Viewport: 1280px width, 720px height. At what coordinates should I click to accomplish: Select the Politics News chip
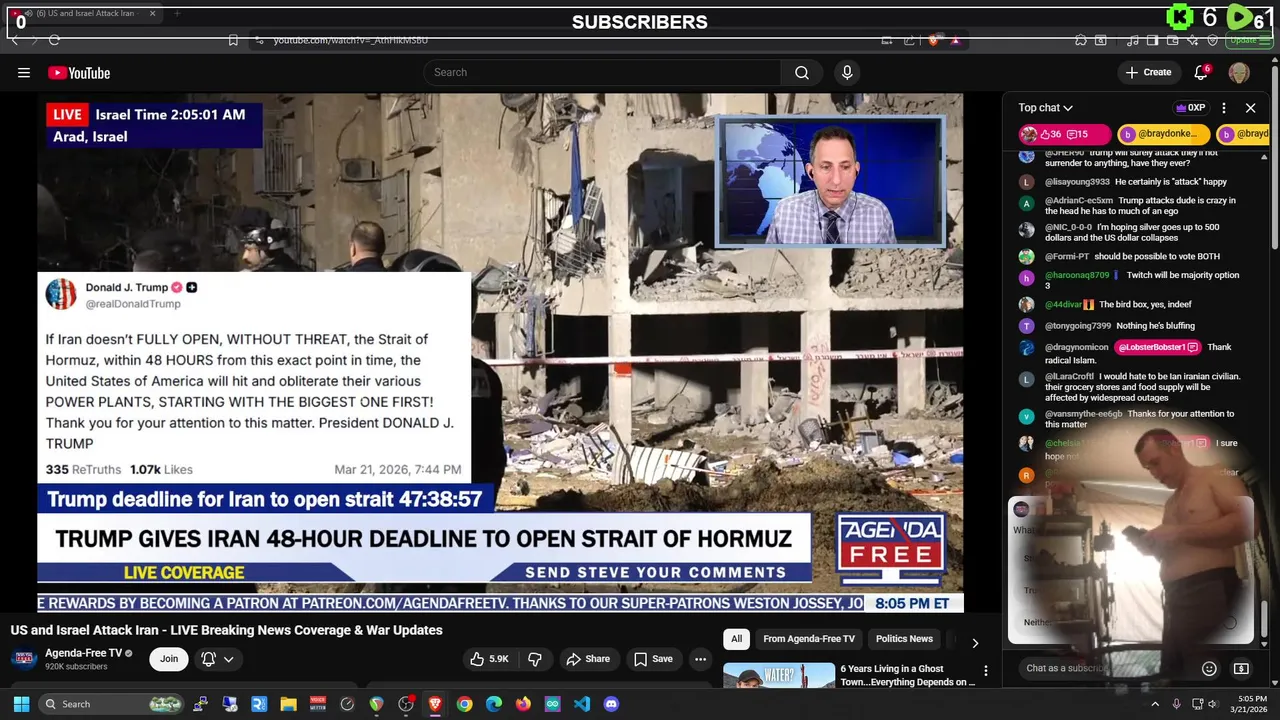tap(904, 639)
